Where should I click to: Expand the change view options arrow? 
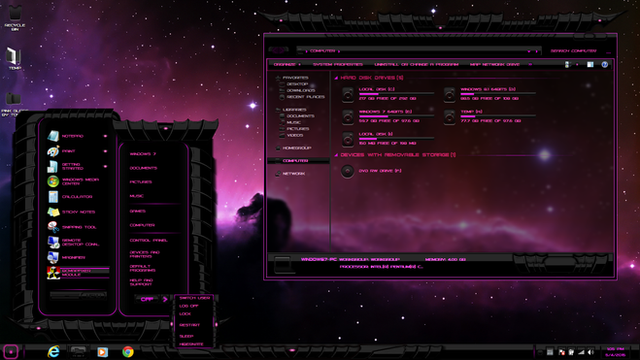577,64
